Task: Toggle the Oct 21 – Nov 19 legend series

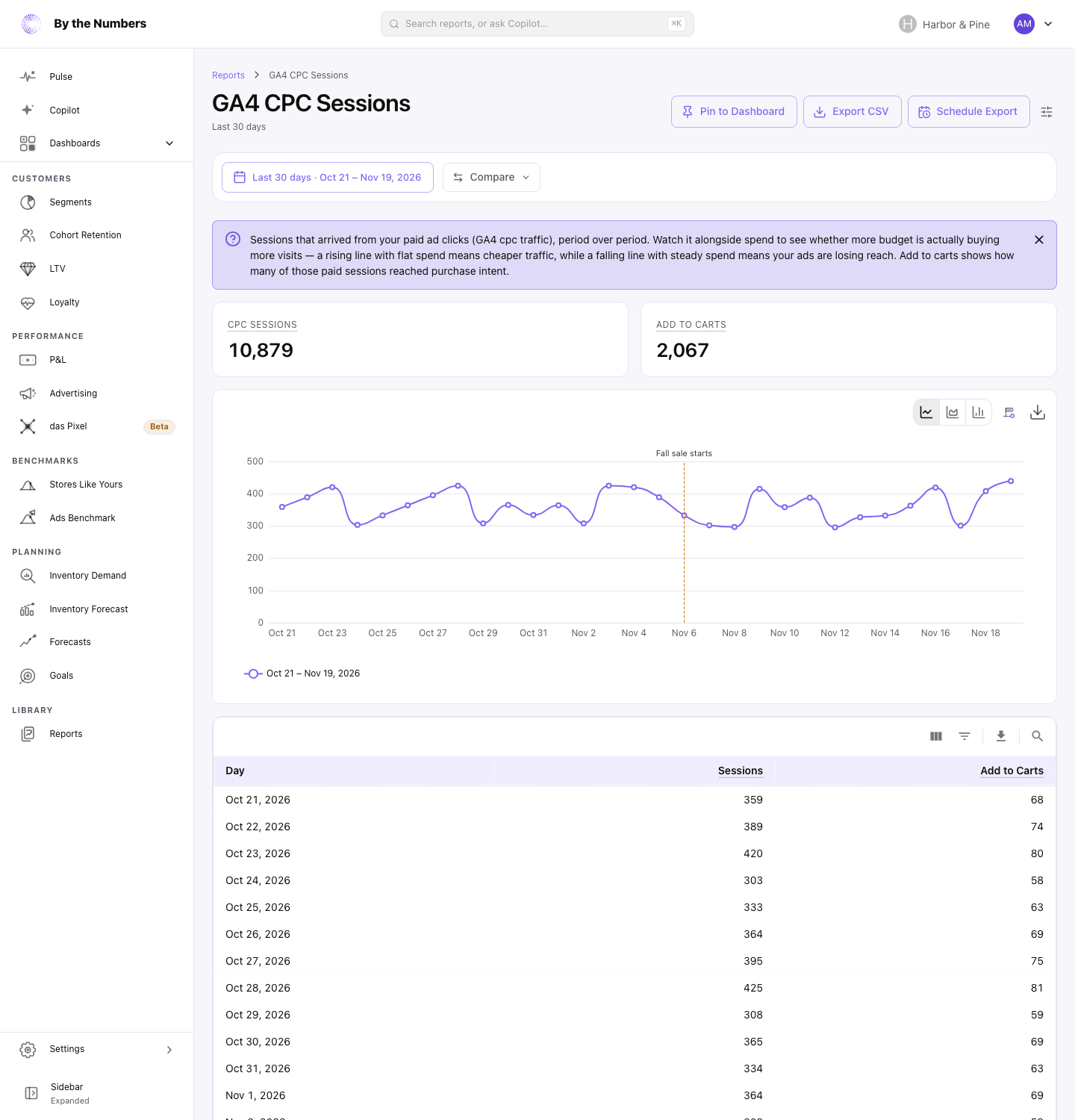Action: point(302,673)
